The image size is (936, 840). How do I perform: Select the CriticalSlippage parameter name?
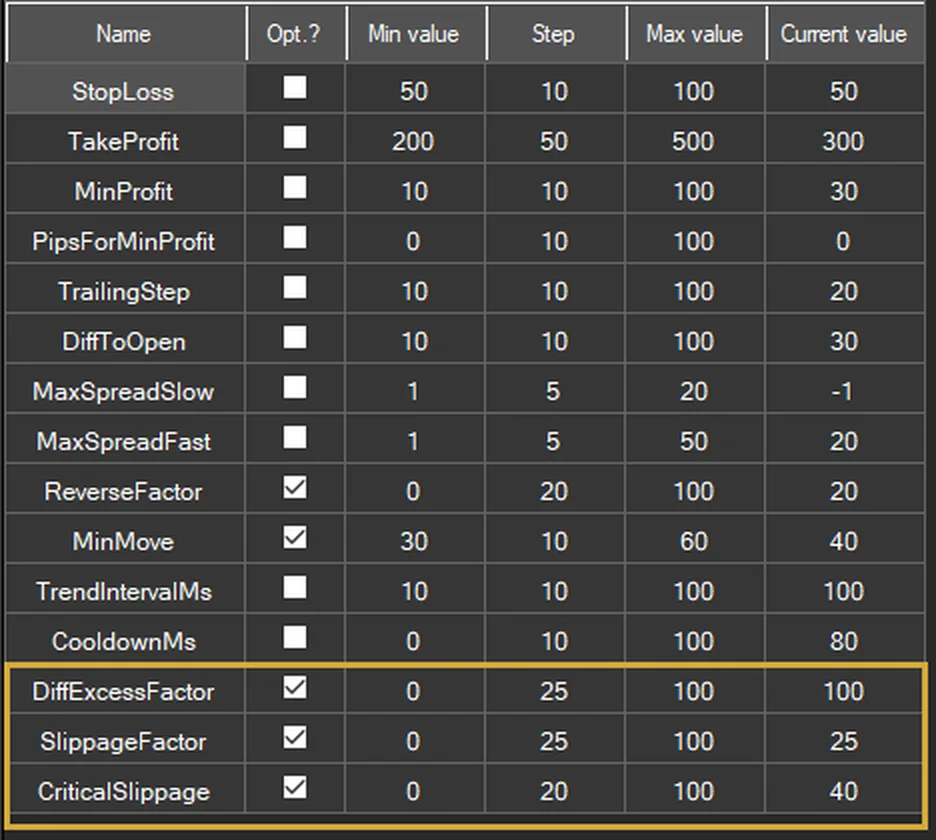pyautogui.click(x=125, y=790)
